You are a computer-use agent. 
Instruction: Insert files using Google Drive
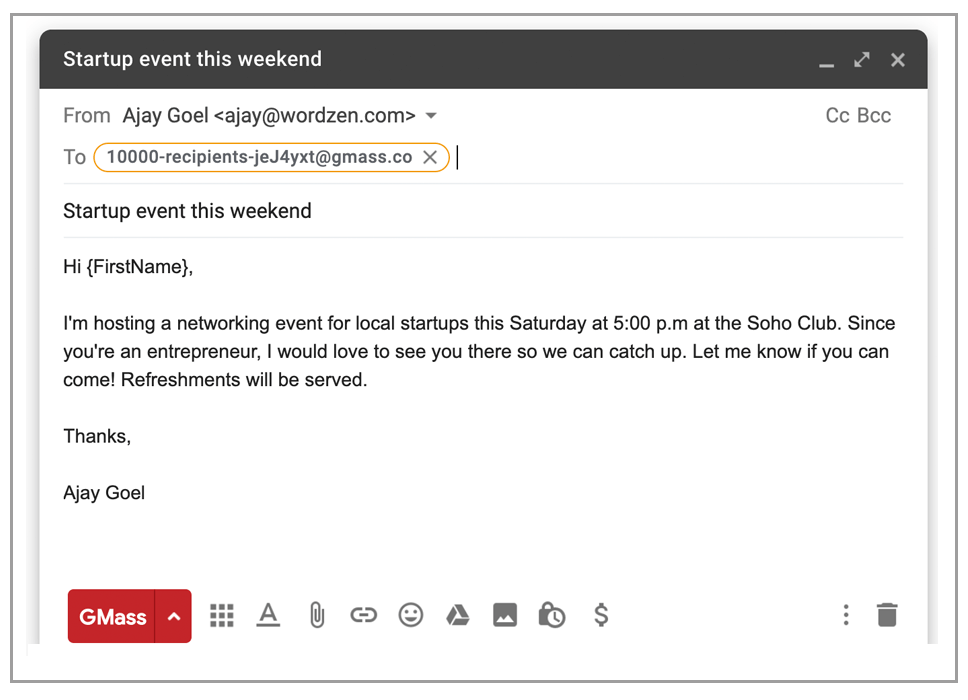coord(457,616)
